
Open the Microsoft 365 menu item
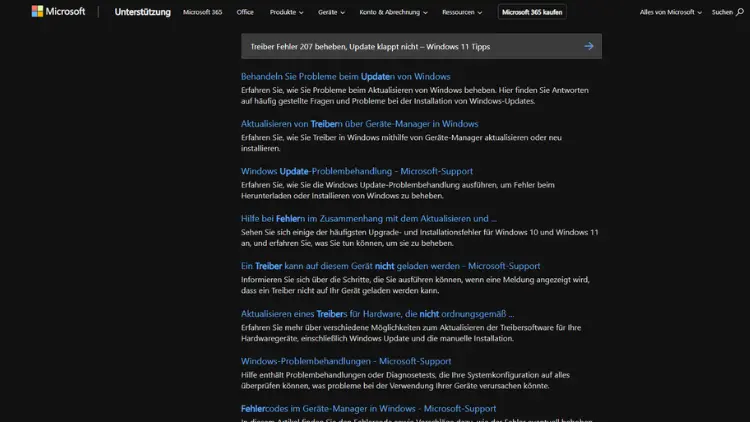202,12
